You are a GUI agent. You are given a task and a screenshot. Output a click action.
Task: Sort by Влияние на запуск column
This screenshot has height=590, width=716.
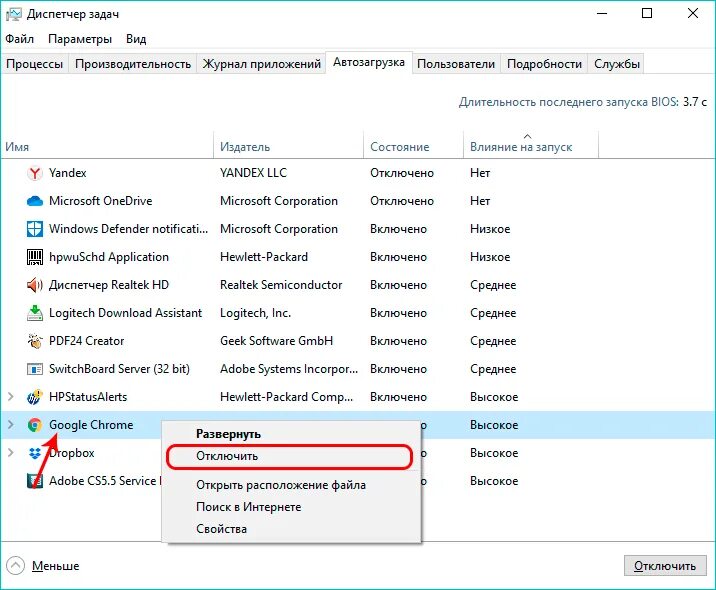pos(531,147)
